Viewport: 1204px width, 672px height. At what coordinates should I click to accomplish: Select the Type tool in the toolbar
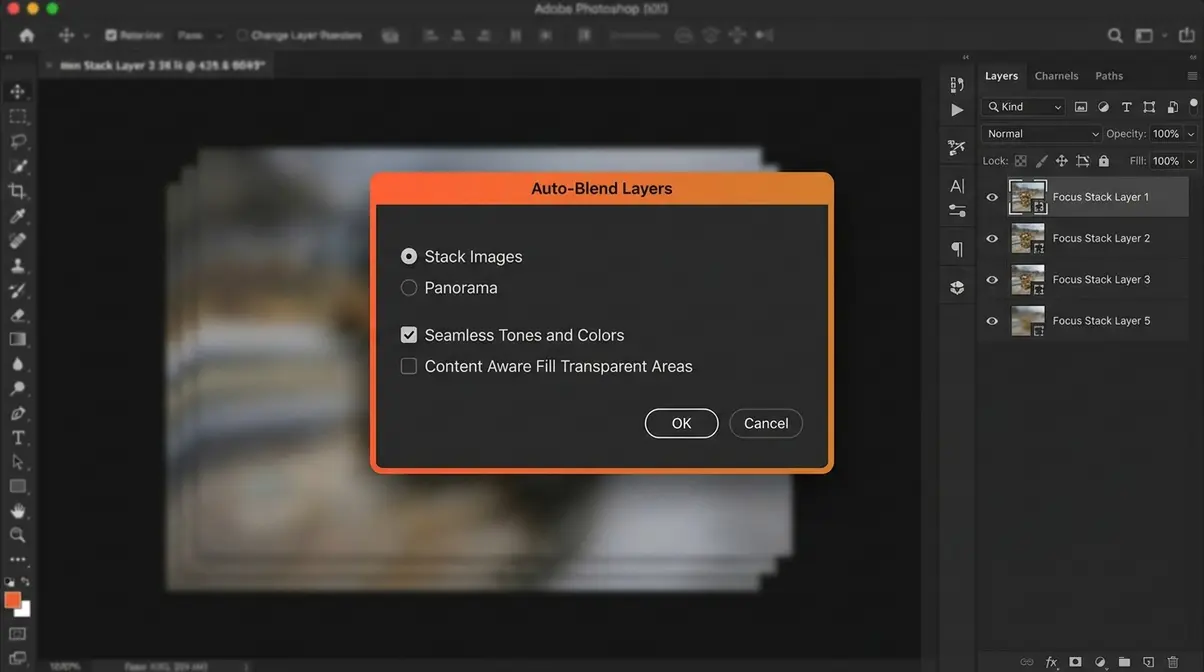pyautogui.click(x=17, y=438)
